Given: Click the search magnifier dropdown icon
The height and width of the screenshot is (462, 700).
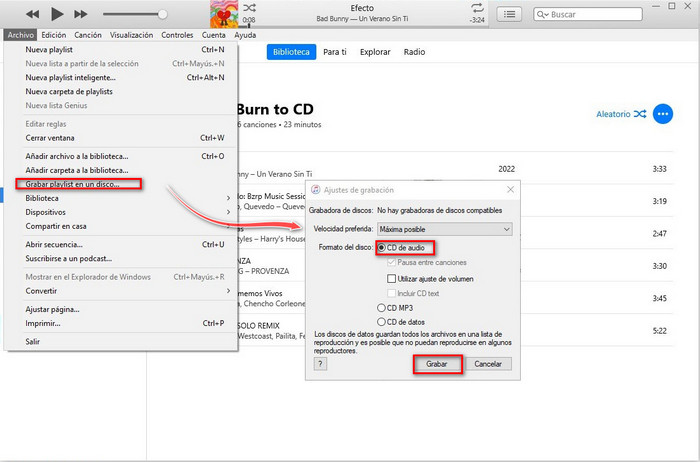Looking at the screenshot, I should pyautogui.click(x=542, y=14).
